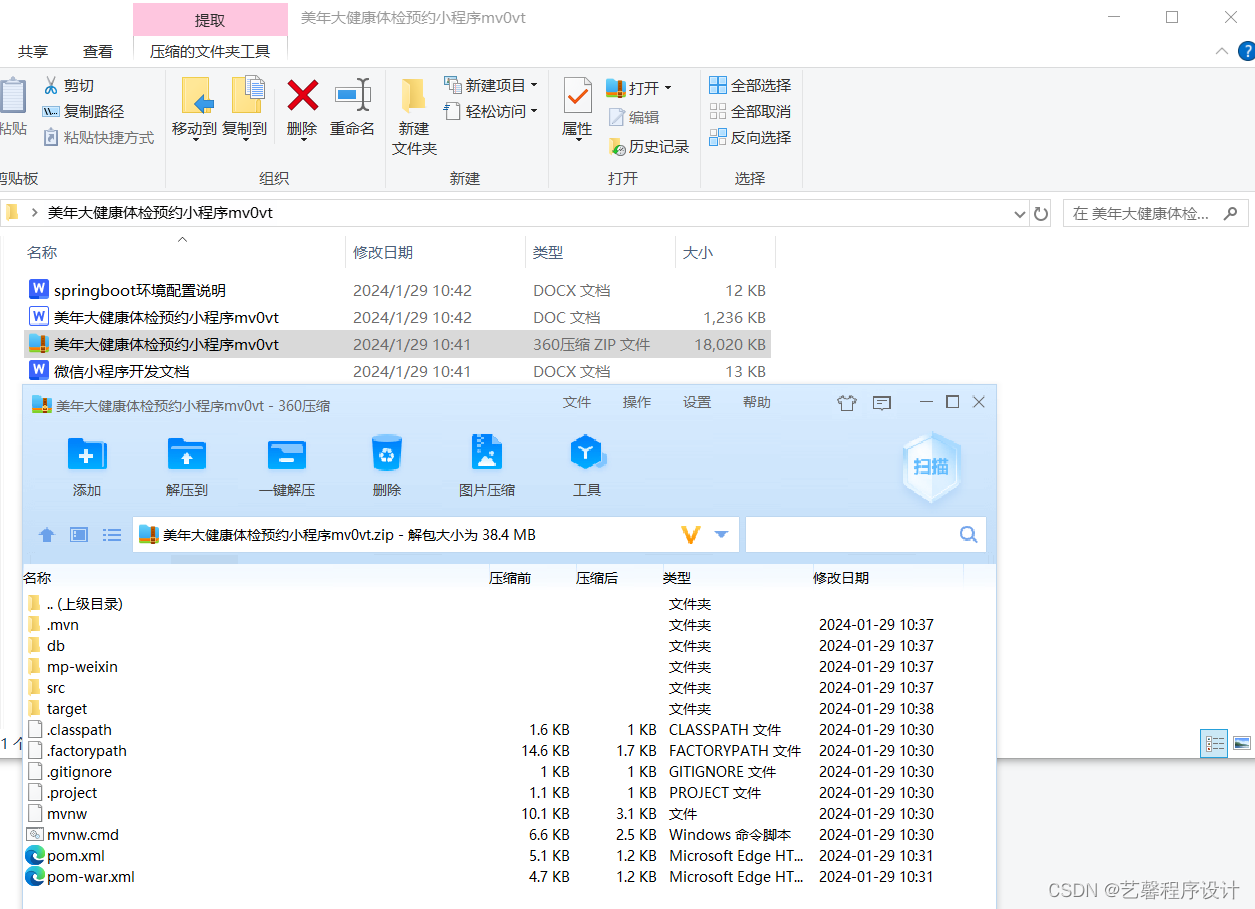Go up one level with the archive up arrow
The height and width of the screenshot is (909, 1255).
point(46,535)
